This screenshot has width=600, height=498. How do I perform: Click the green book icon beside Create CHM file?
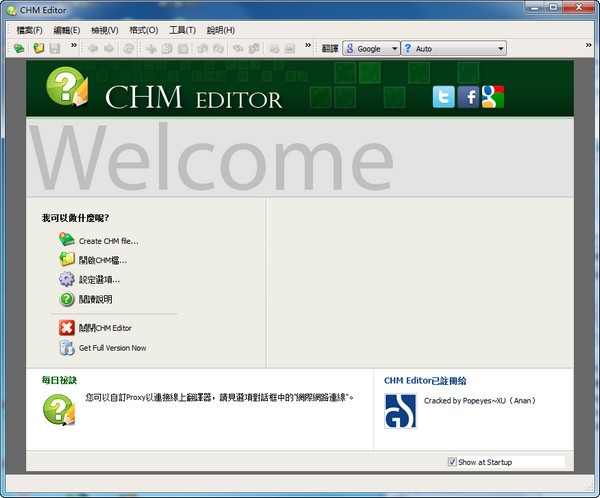[67, 240]
